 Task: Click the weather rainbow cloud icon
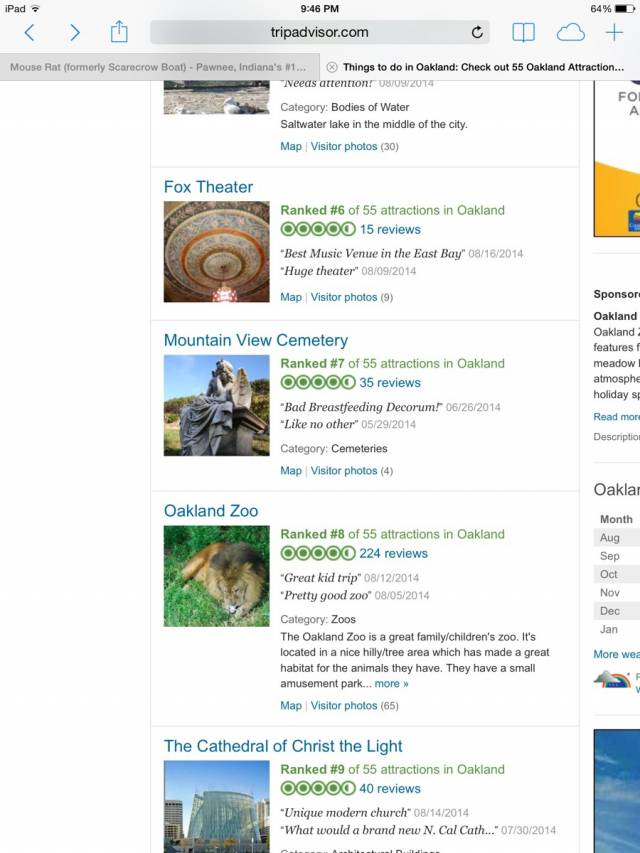[612, 679]
